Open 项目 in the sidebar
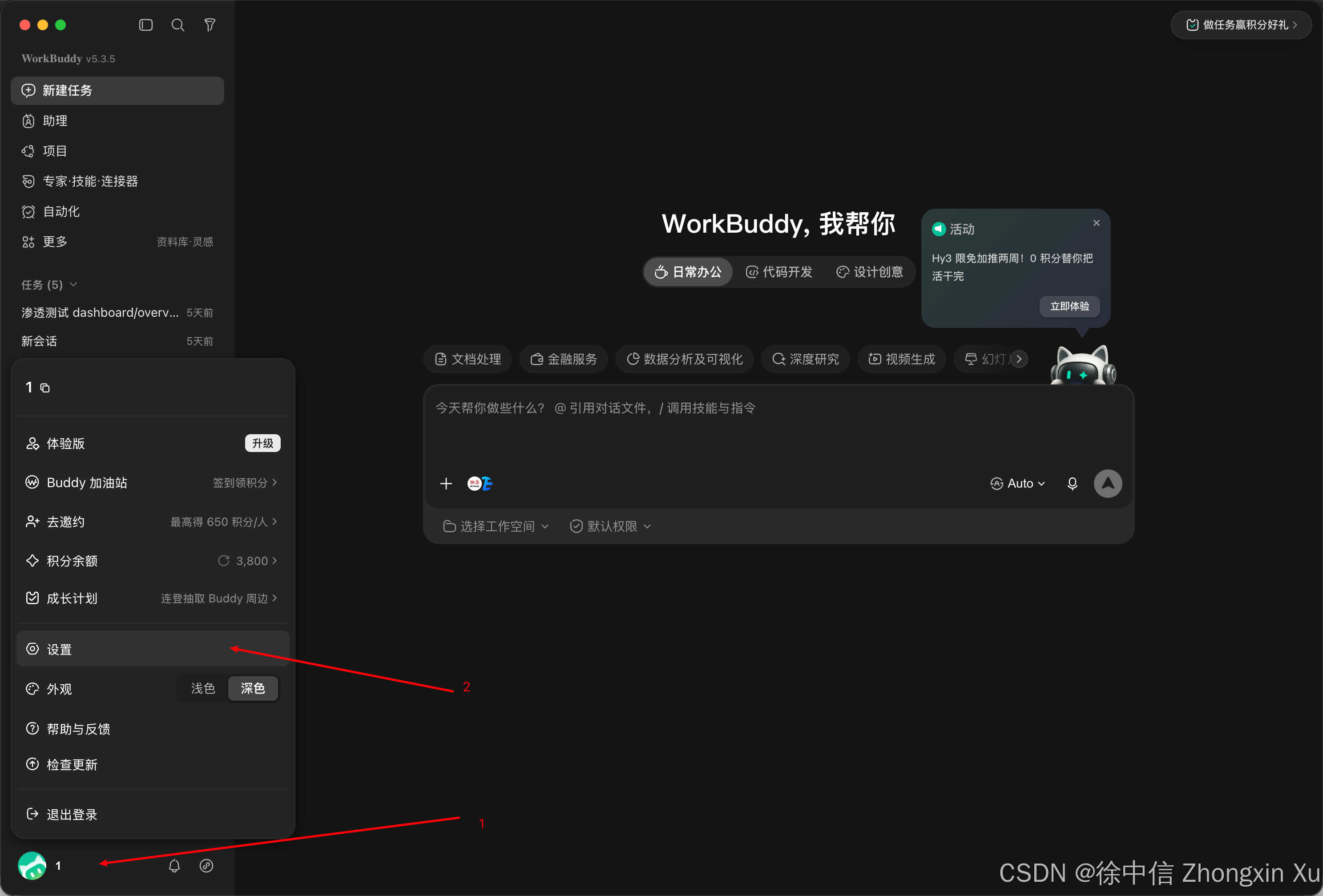The height and width of the screenshot is (896, 1323). coord(117,151)
